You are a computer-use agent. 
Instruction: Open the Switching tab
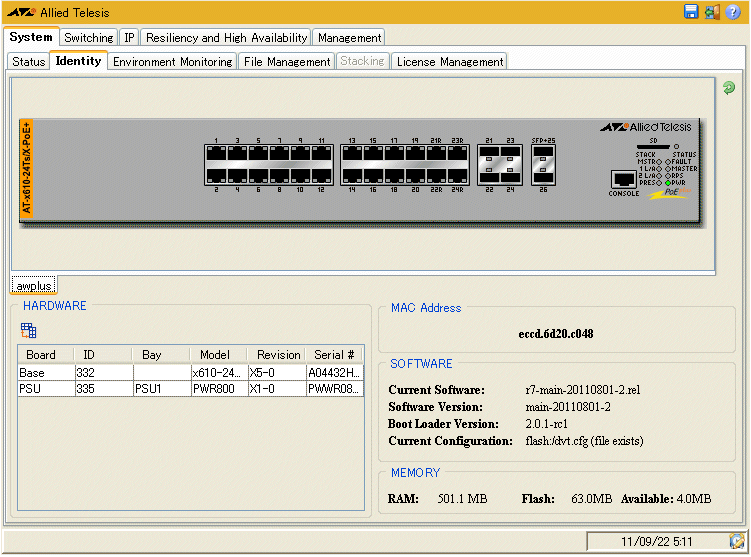point(89,37)
